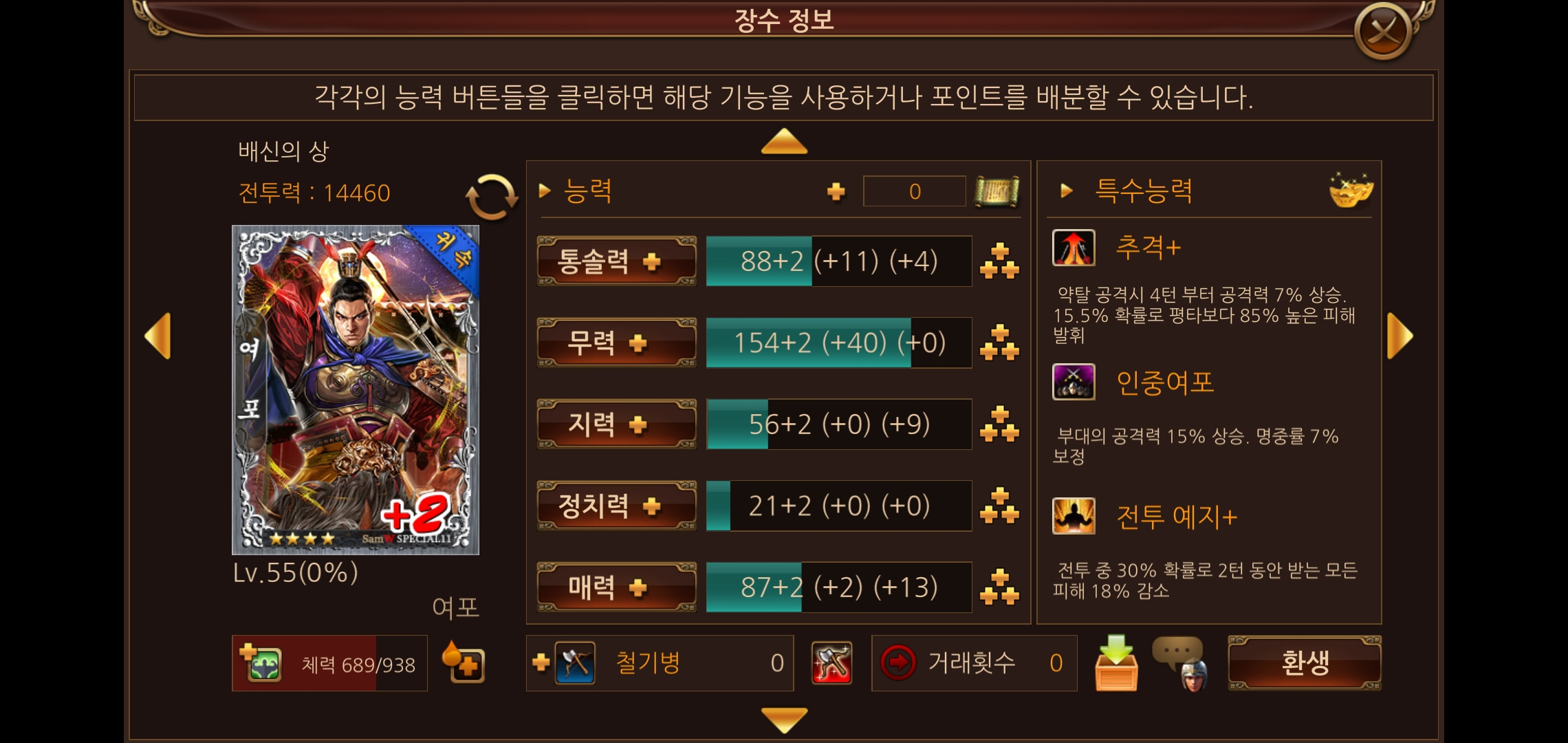
Task: Click the potion plus icon beside 체력
Action: pyautogui.click(x=463, y=662)
